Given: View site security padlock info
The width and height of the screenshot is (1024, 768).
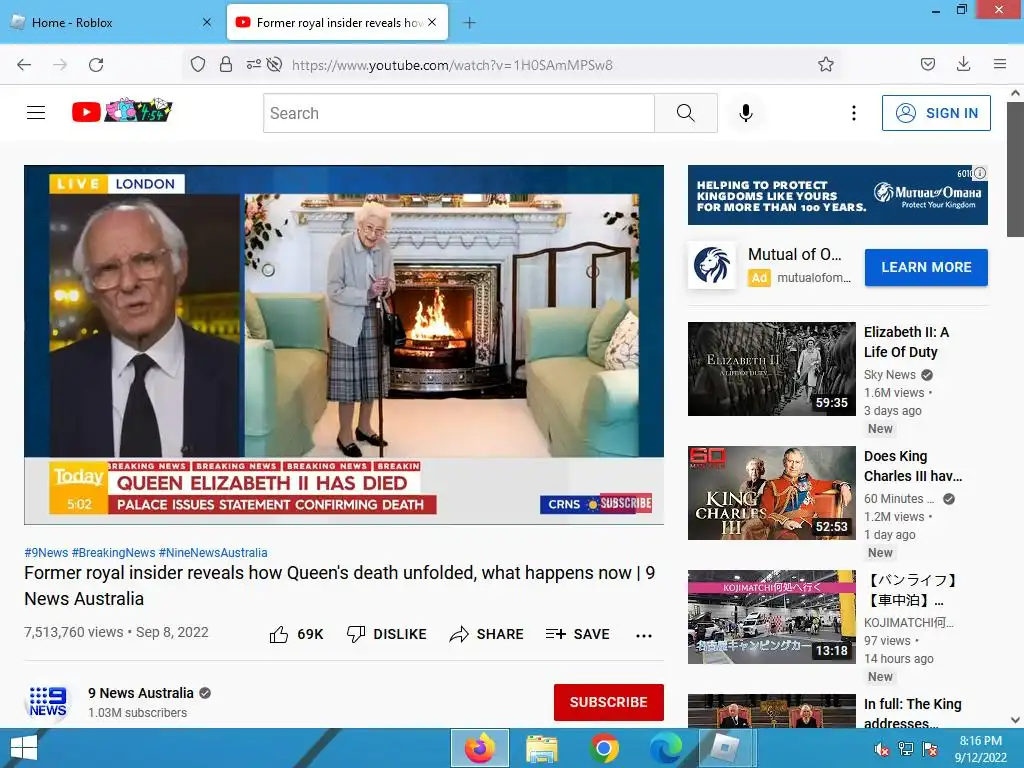Looking at the screenshot, I should coord(226,64).
